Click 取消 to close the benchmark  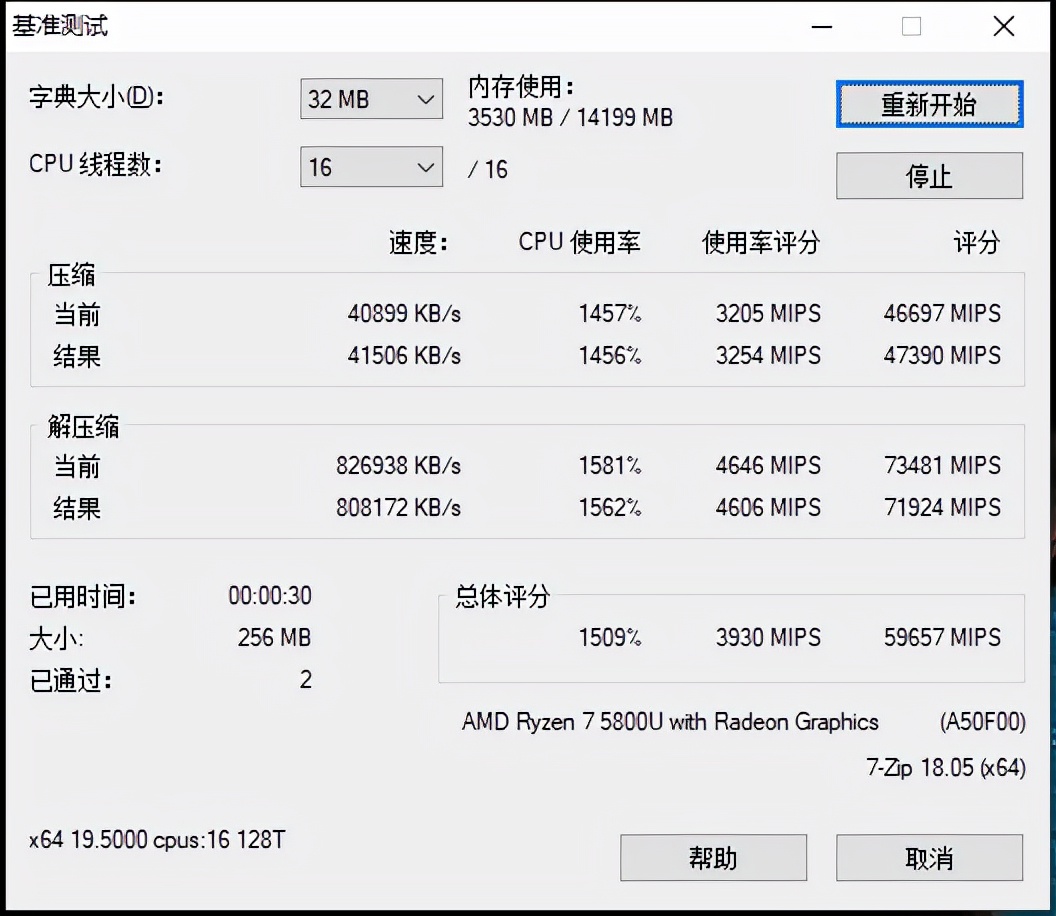[x=929, y=857]
